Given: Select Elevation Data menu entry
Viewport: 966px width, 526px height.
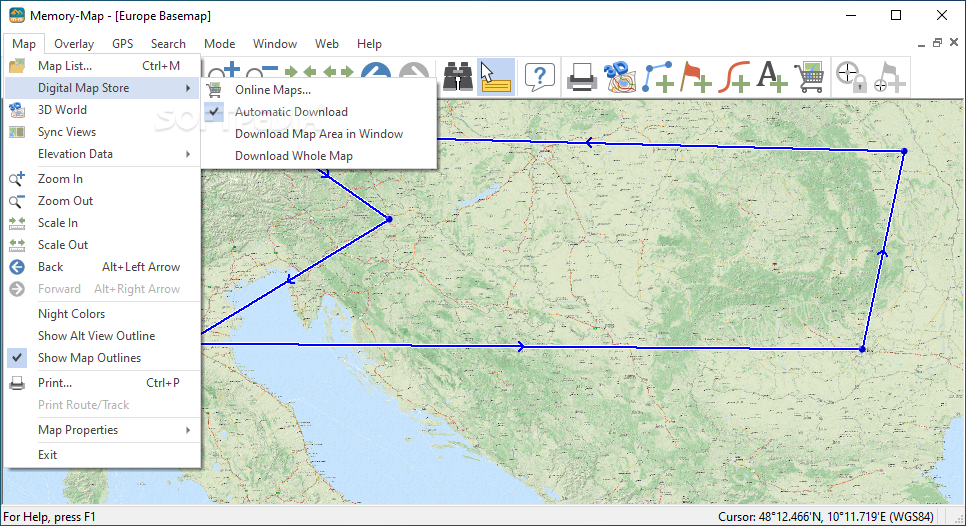Looking at the screenshot, I should (102, 154).
